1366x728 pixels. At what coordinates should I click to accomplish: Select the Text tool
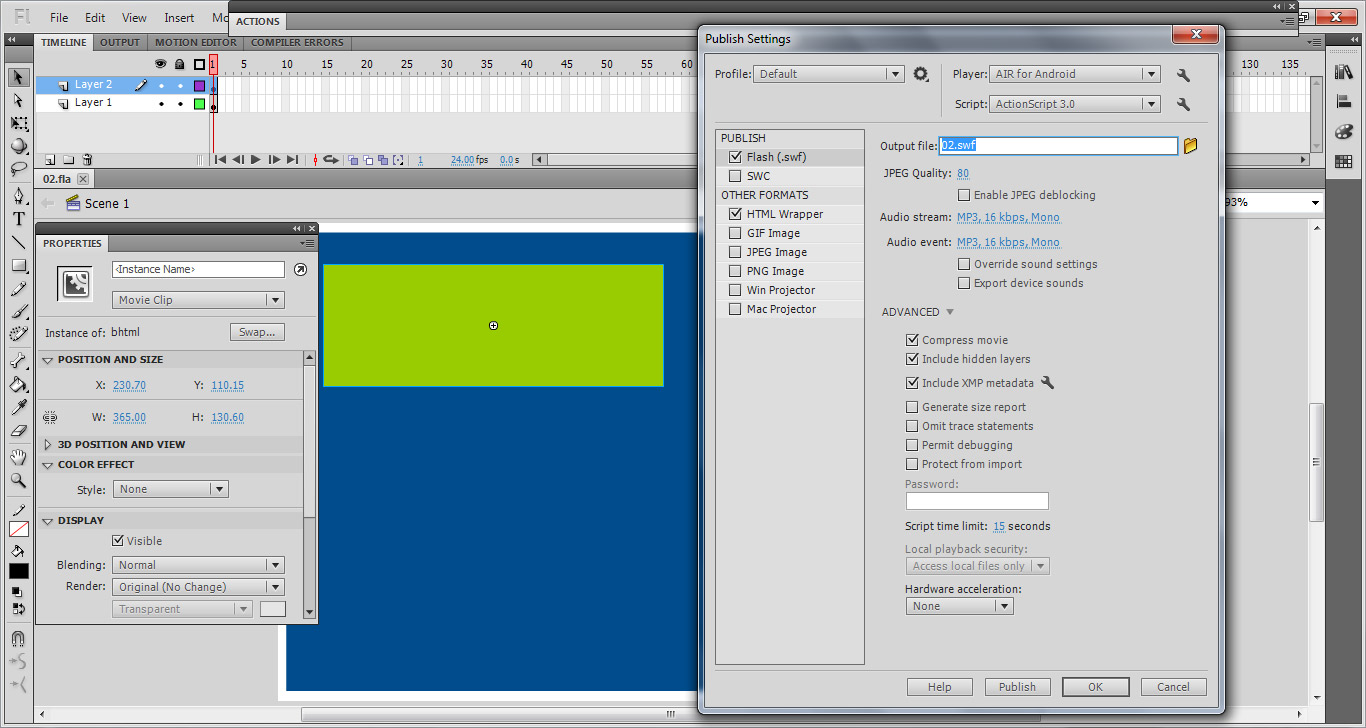click(x=18, y=219)
